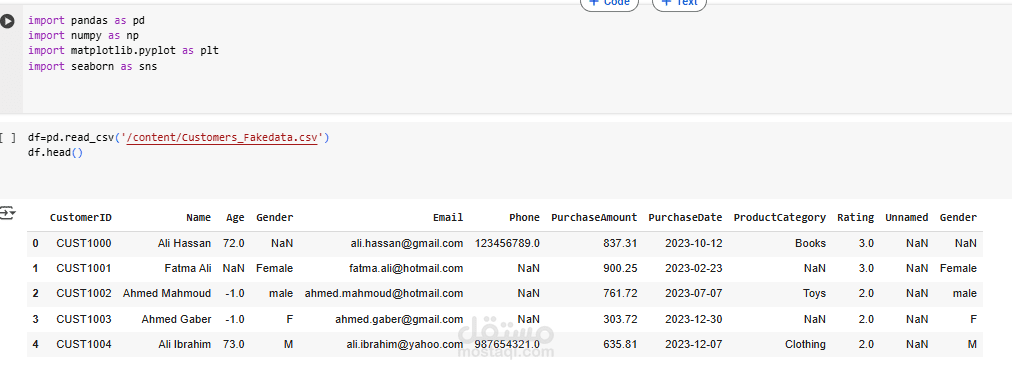This screenshot has height=367, width=1012.
Task: Click the purchase amount 303.72
Action: pyautogui.click(x=620, y=319)
